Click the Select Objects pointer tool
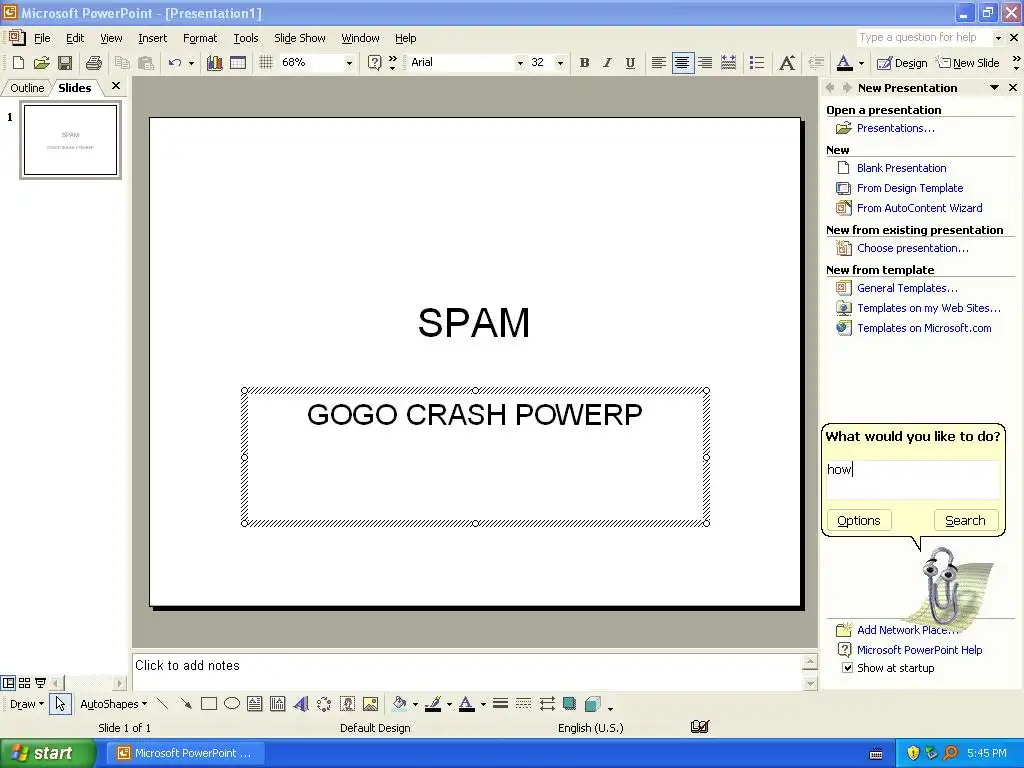This screenshot has width=1024, height=768. point(60,704)
